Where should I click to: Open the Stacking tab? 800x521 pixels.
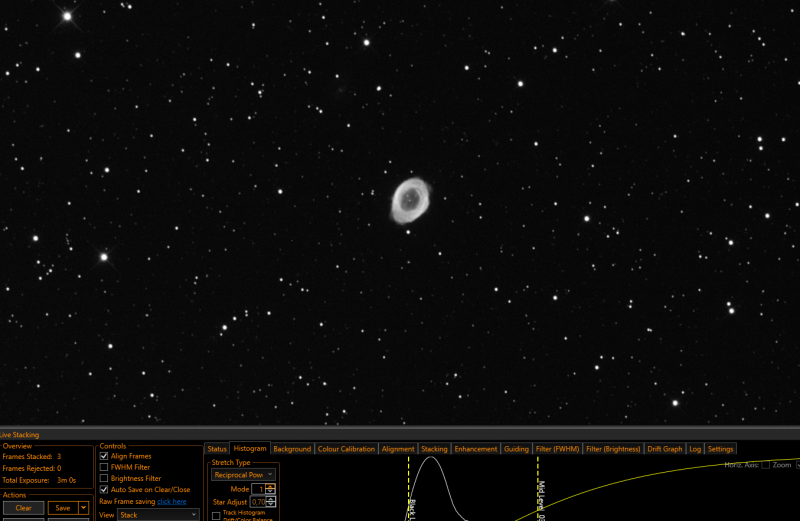(434, 449)
